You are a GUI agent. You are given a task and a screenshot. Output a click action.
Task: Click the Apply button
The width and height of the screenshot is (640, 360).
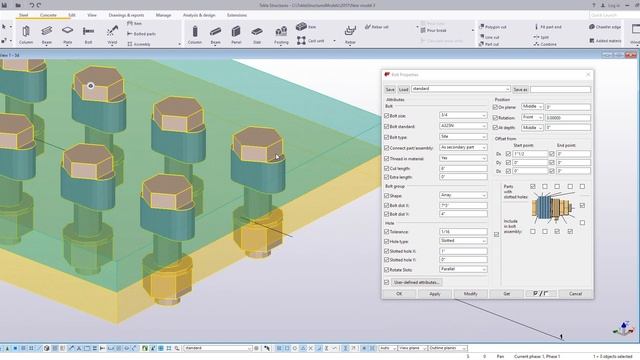click(435, 293)
